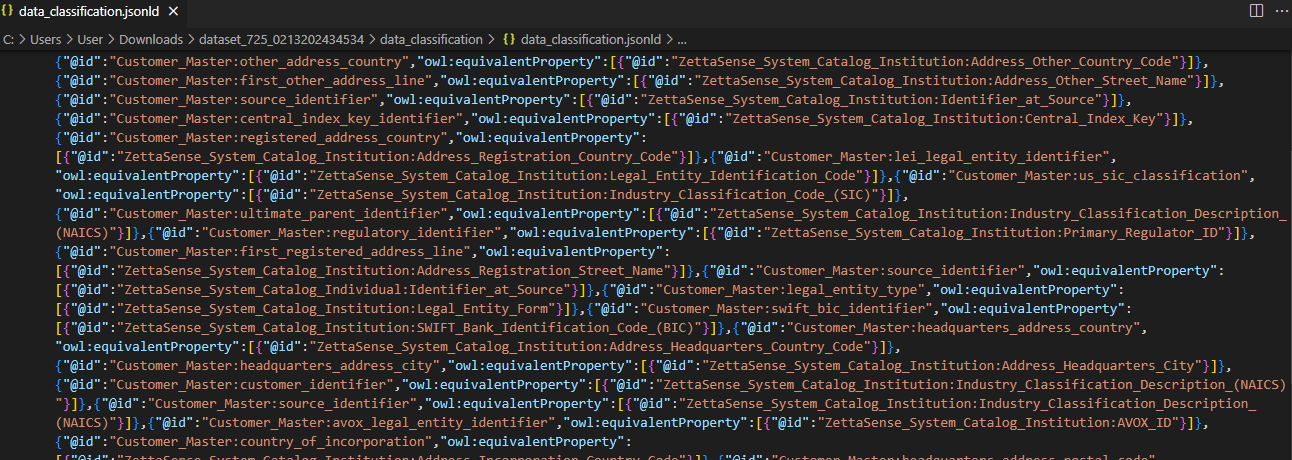
Task: Expand the trailing breadcrumb ellipsis
Action: pos(682,40)
